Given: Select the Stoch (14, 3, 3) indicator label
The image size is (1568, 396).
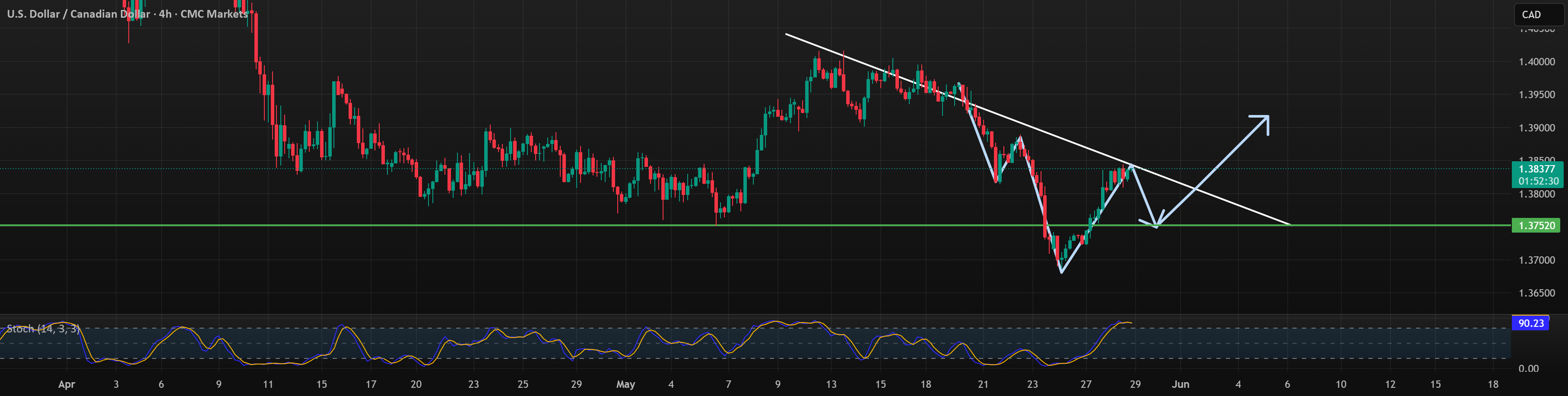Looking at the screenshot, I should pyautogui.click(x=43, y=329).
